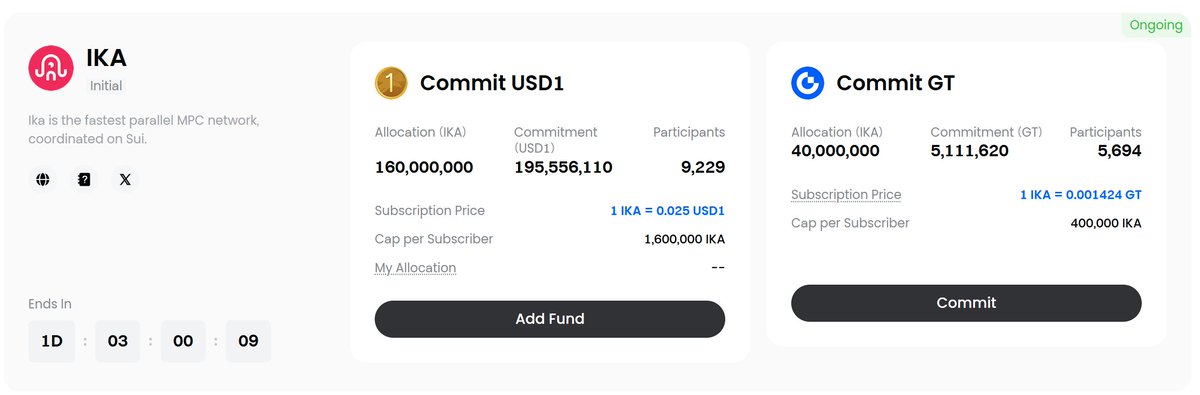The height and width of the screenshot is (395, 1200).
Task: Click the 195,556,110 USD1 commitment value
Action: click(x=563, y=167)
